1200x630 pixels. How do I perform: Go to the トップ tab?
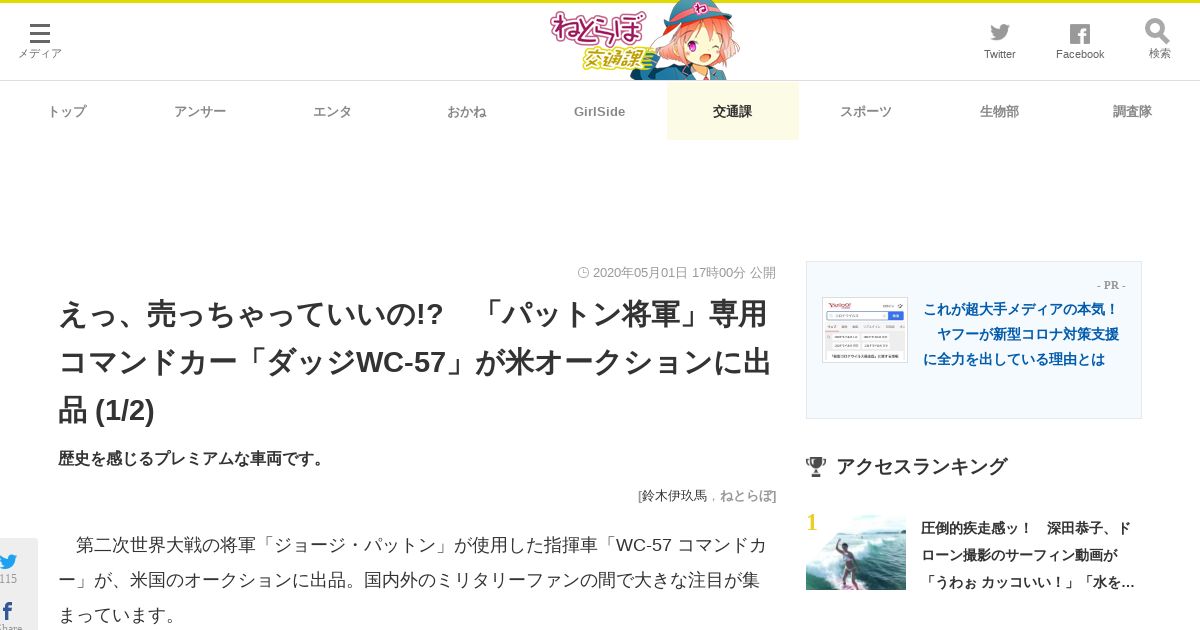(67, 111)
